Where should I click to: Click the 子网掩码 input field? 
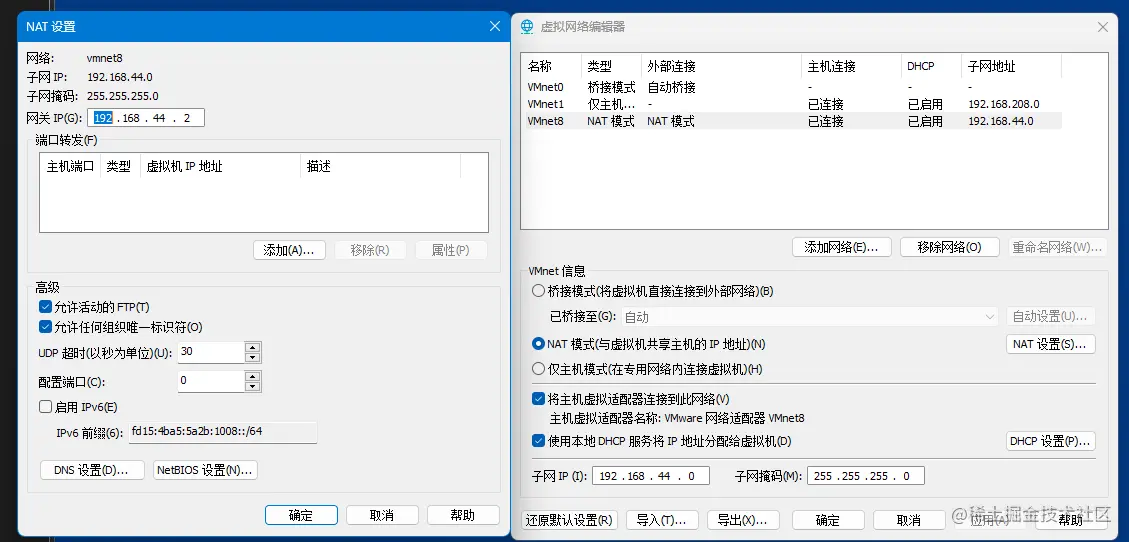click(866, 476)
